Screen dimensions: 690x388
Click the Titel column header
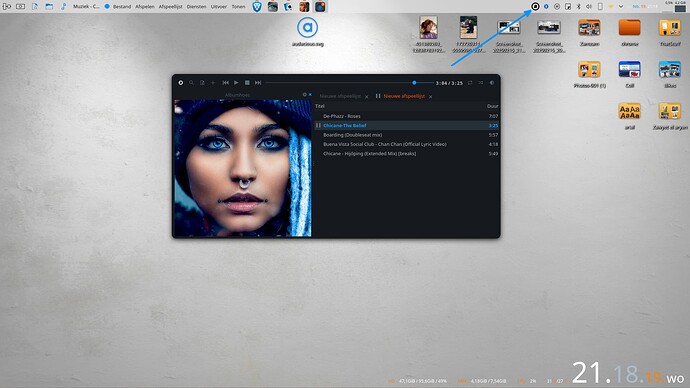320,106
